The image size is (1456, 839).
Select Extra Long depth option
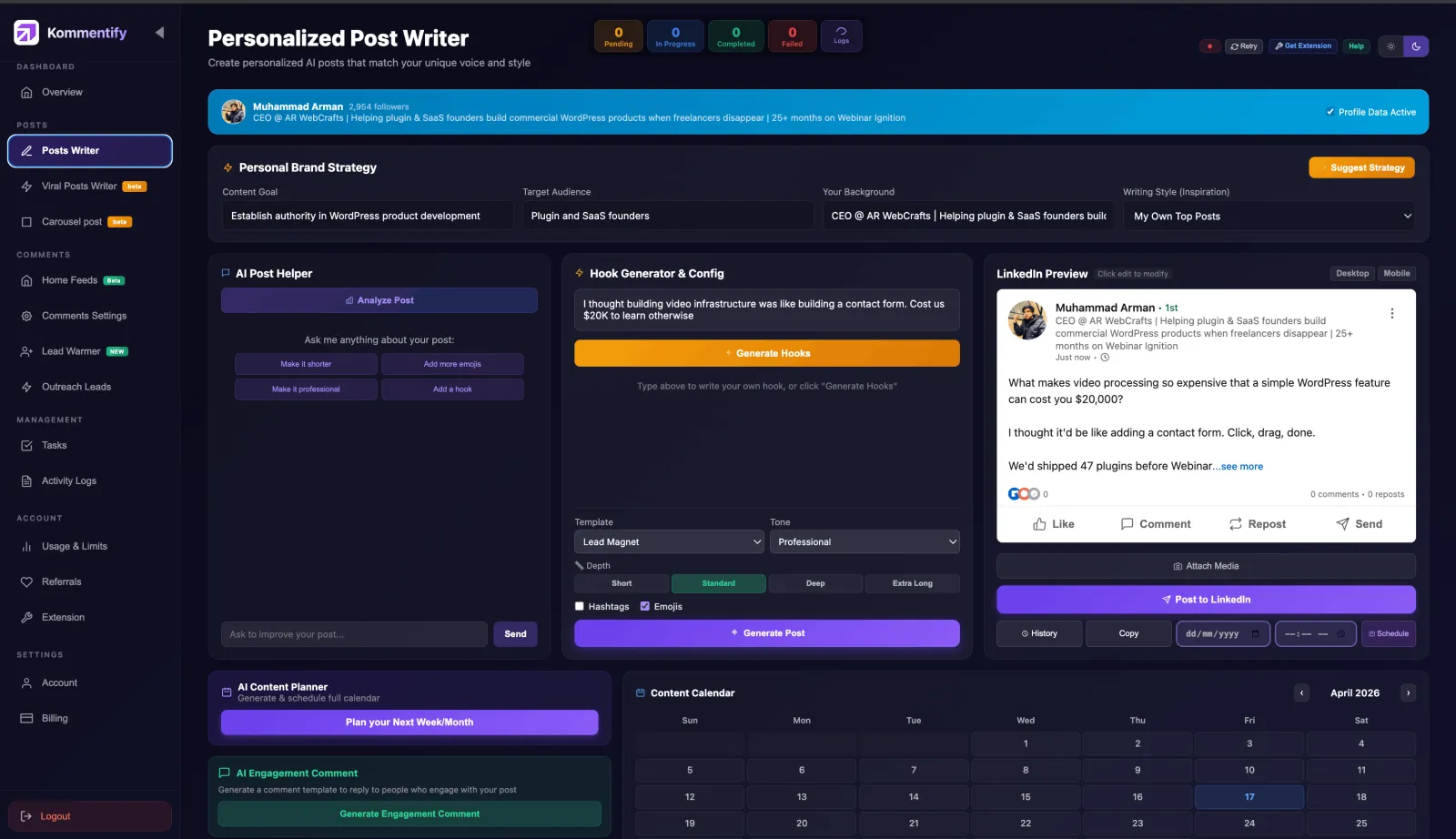pos(912,583)
